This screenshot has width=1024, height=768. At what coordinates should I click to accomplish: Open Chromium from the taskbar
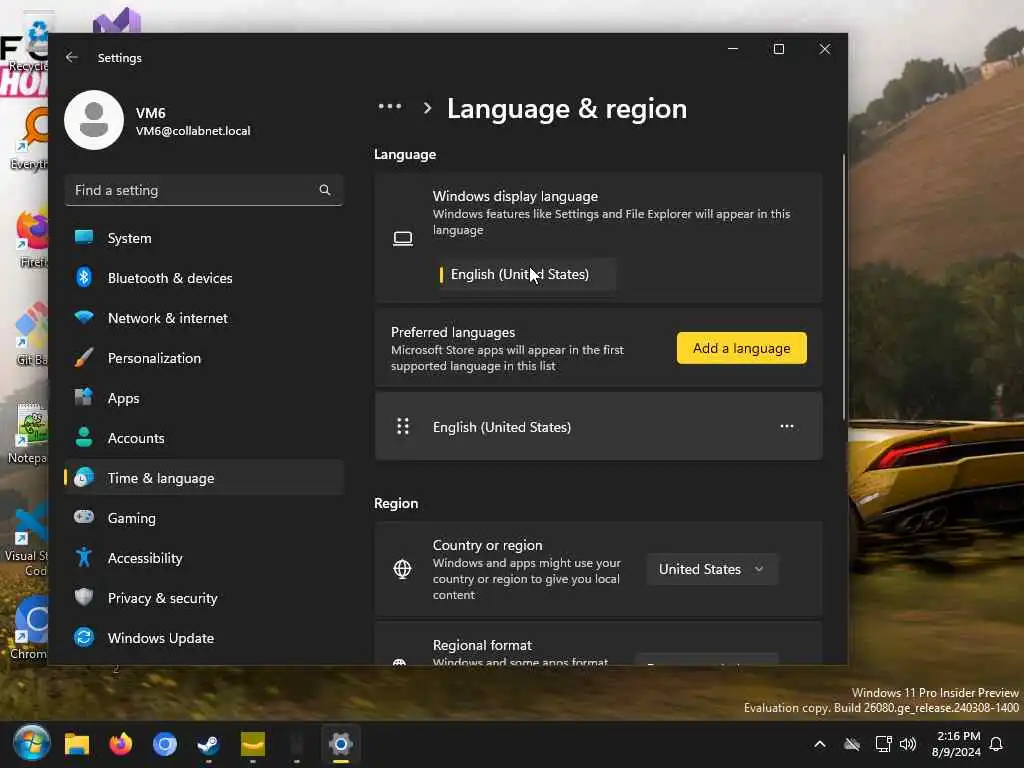click(x=165, y=744)
